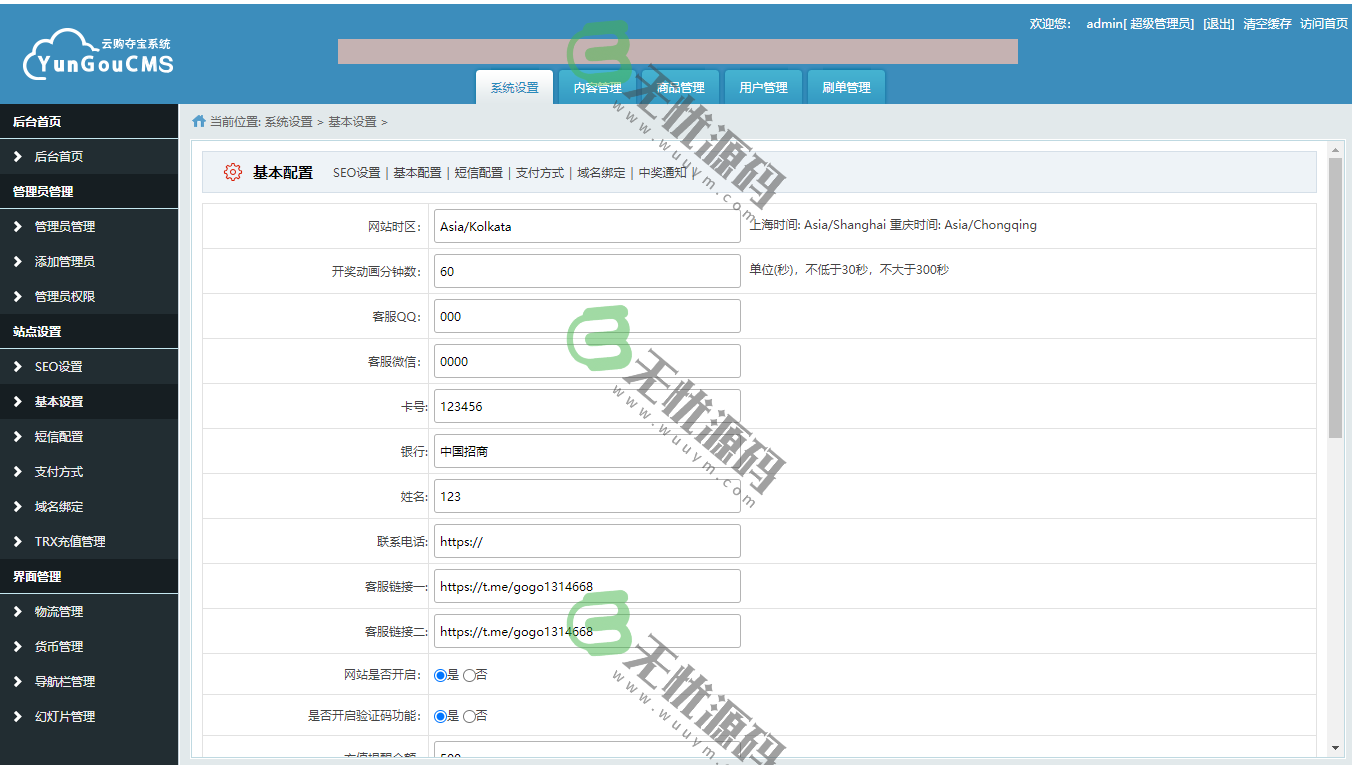This screenshot has width=1352, height=765.
Task: Click the home icon in the breadcrumb
Action: click(199, 120)
